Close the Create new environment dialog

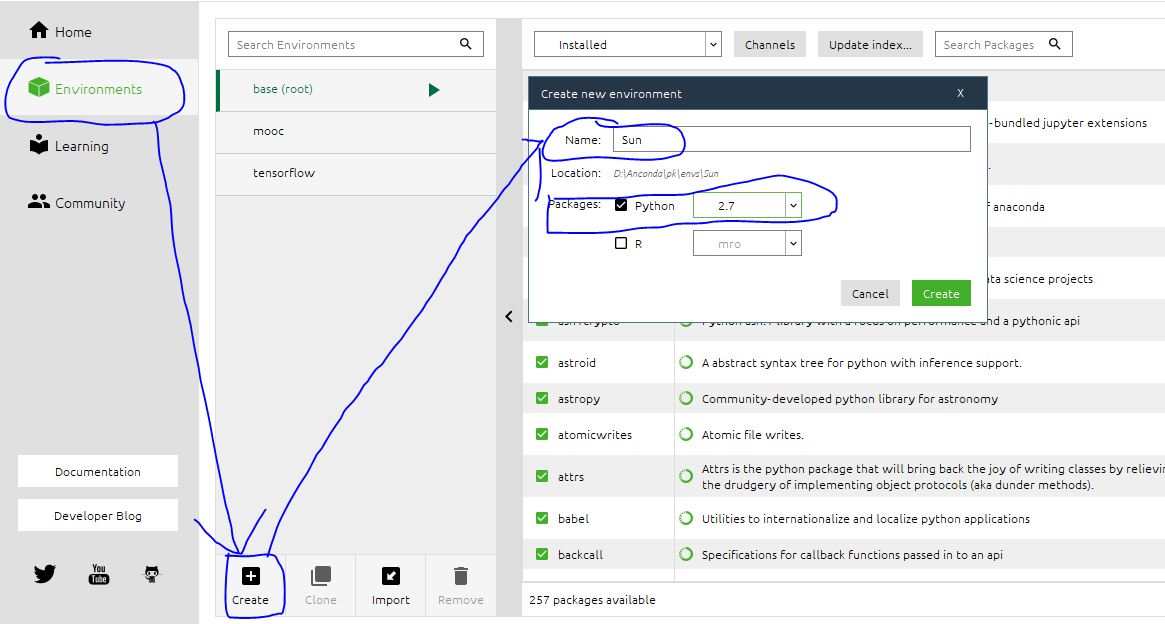coord(961,93)
